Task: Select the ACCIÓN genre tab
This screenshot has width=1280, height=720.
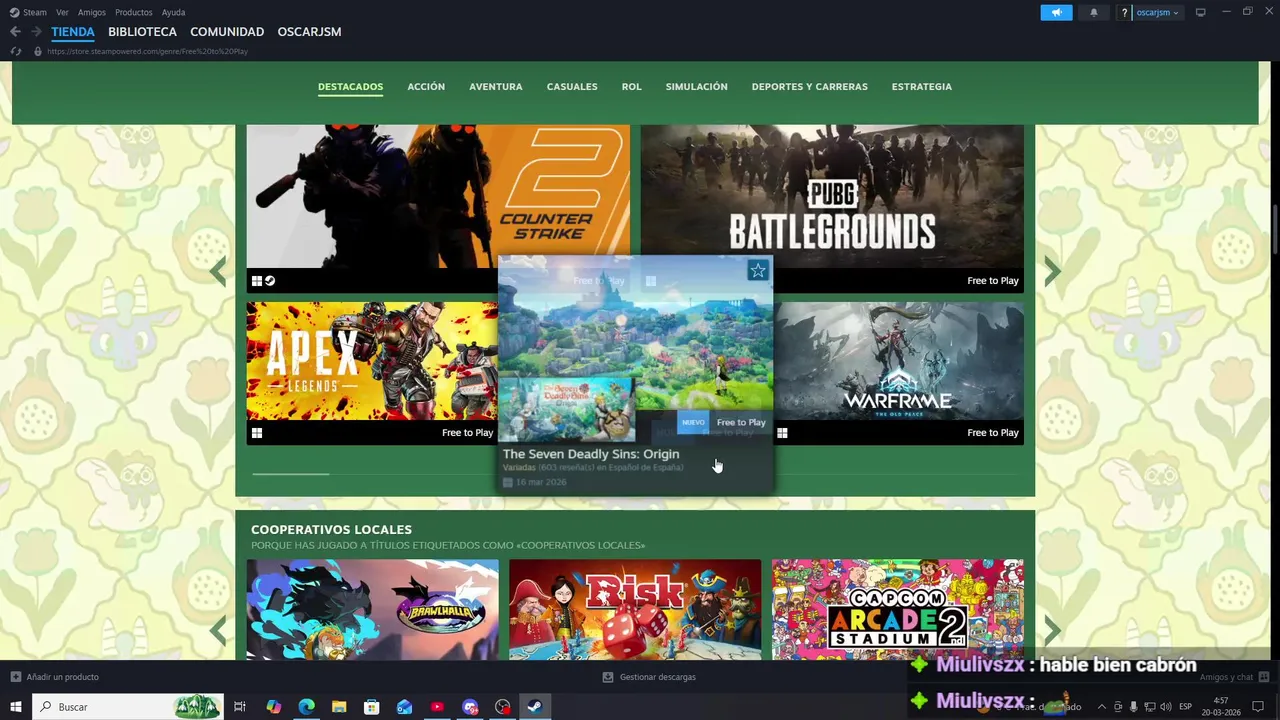Action: tap(426, 87)
